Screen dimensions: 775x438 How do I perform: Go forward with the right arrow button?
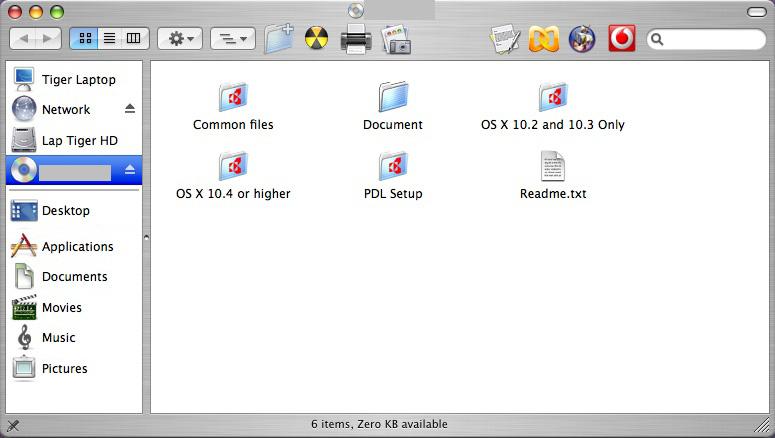click(48, 39)
